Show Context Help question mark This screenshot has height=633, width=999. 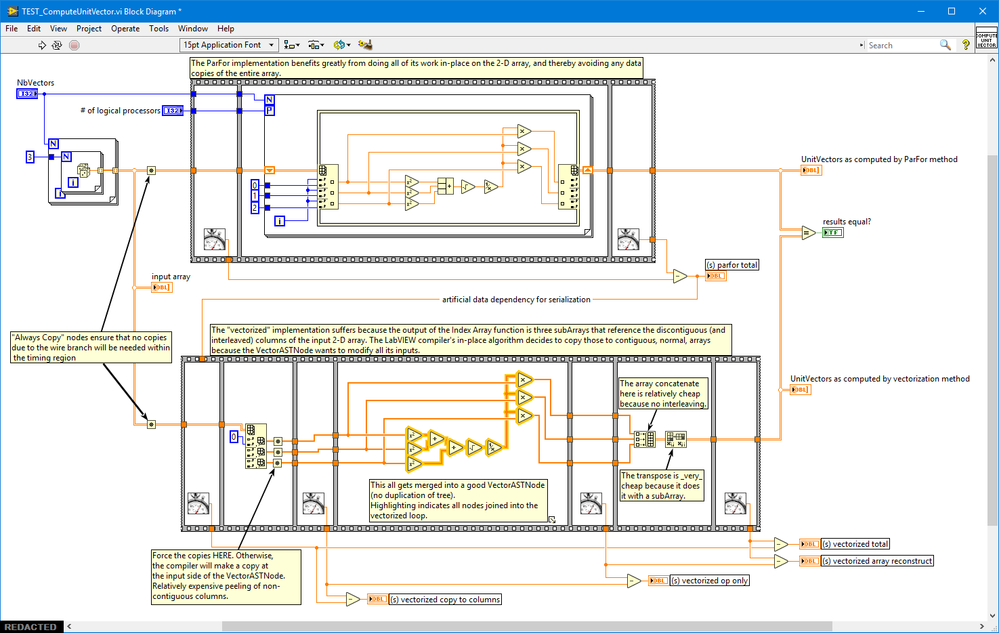[966, 45]
